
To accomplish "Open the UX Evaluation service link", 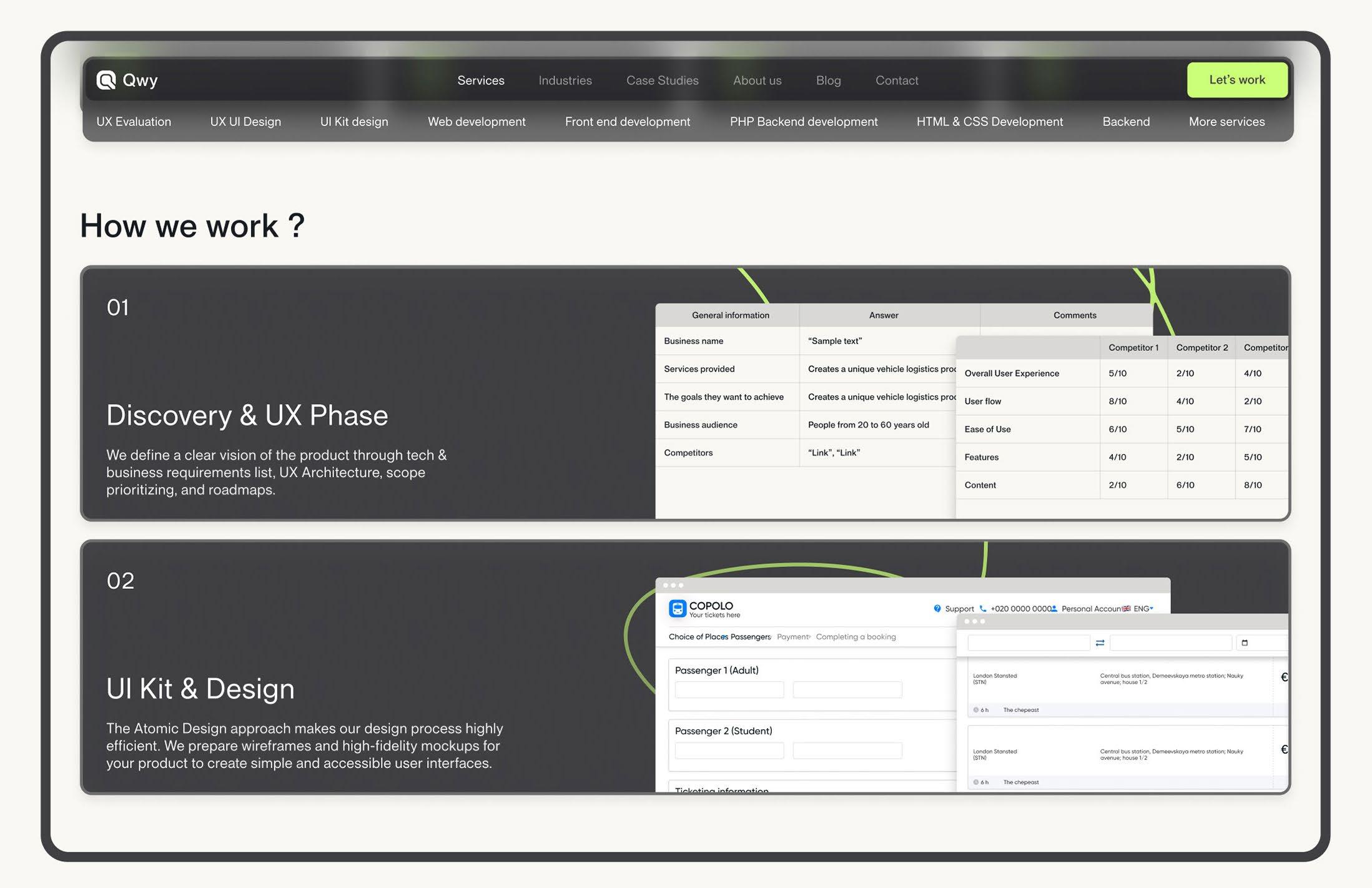I will [x=134, y=122].
